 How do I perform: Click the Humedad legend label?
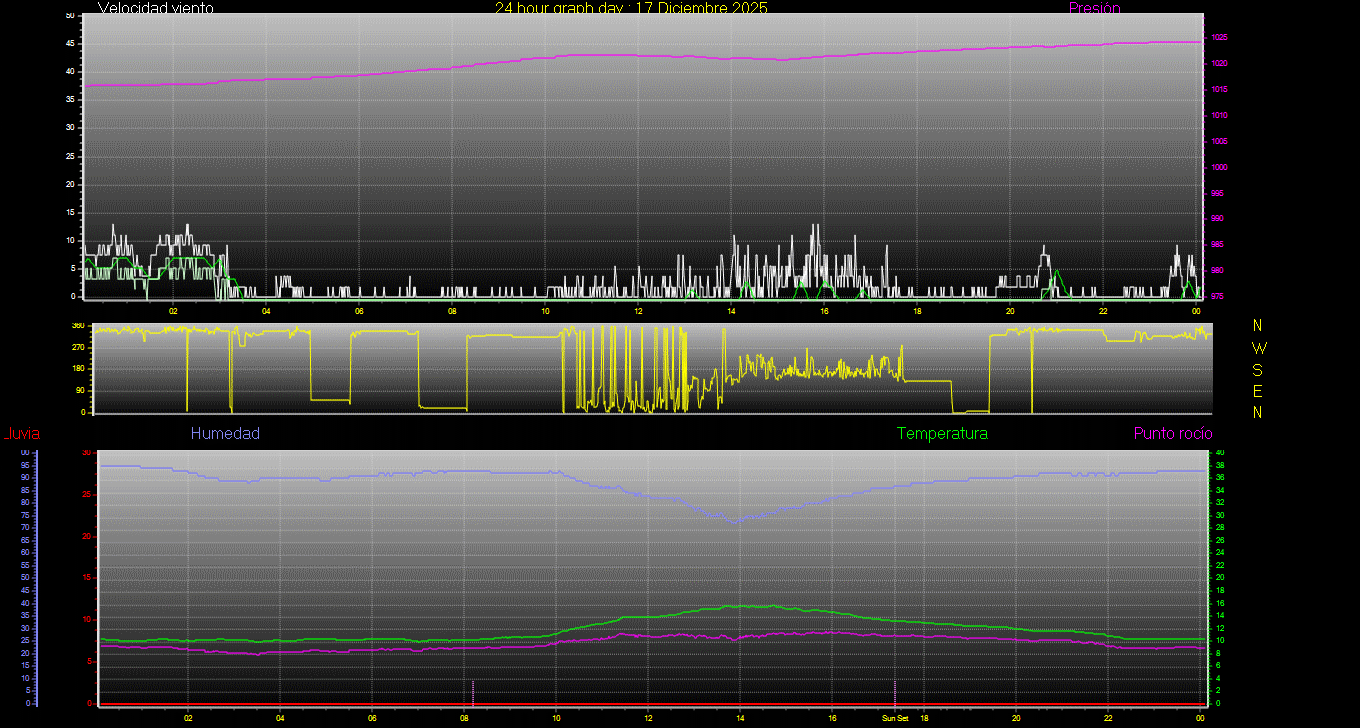pyautogui.click(x=225, y=434)
